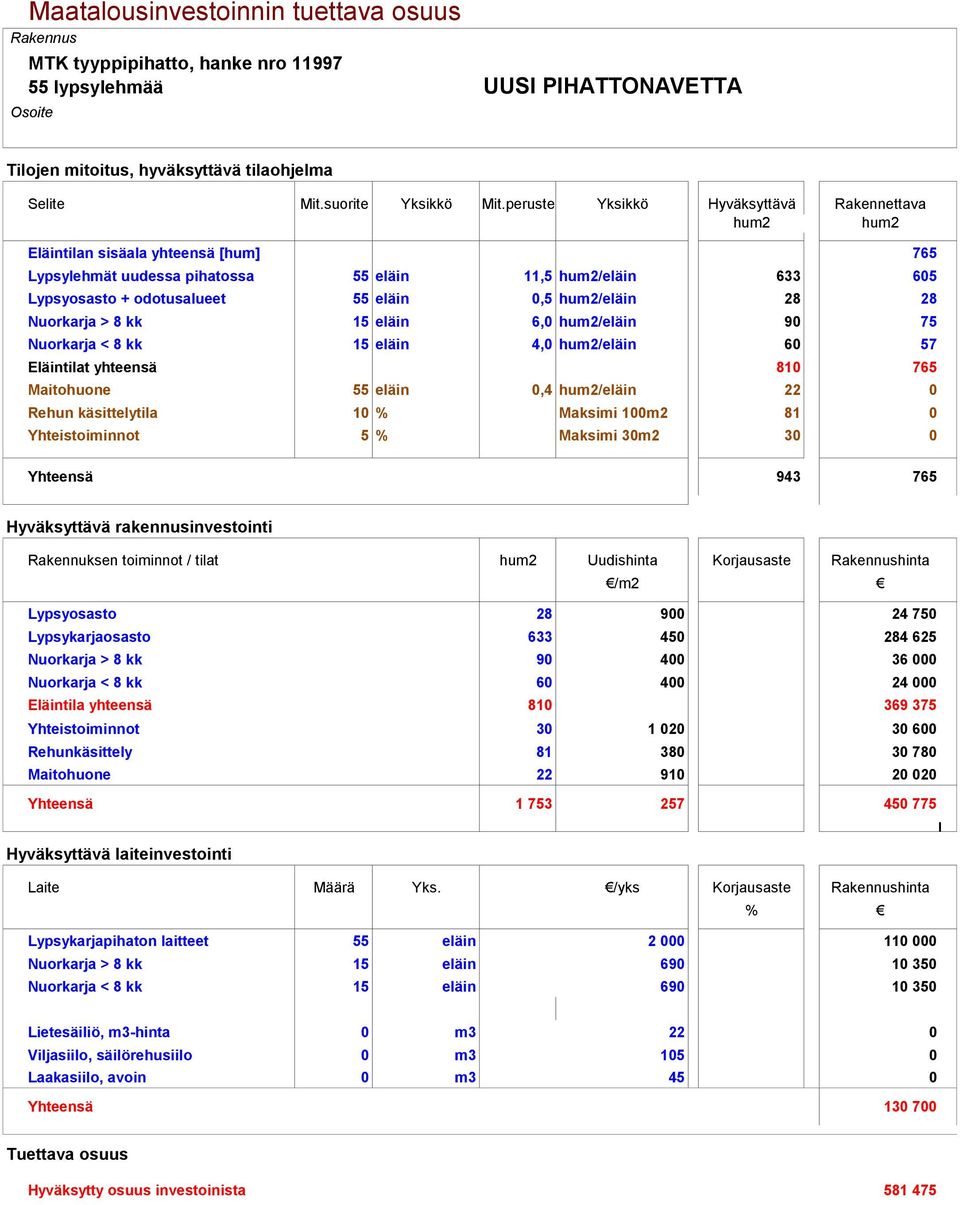This screenshot has width=960, height=1205.
Task: Click the red total '1 753'
Action: pyautogui.click(x=533, y=804)
